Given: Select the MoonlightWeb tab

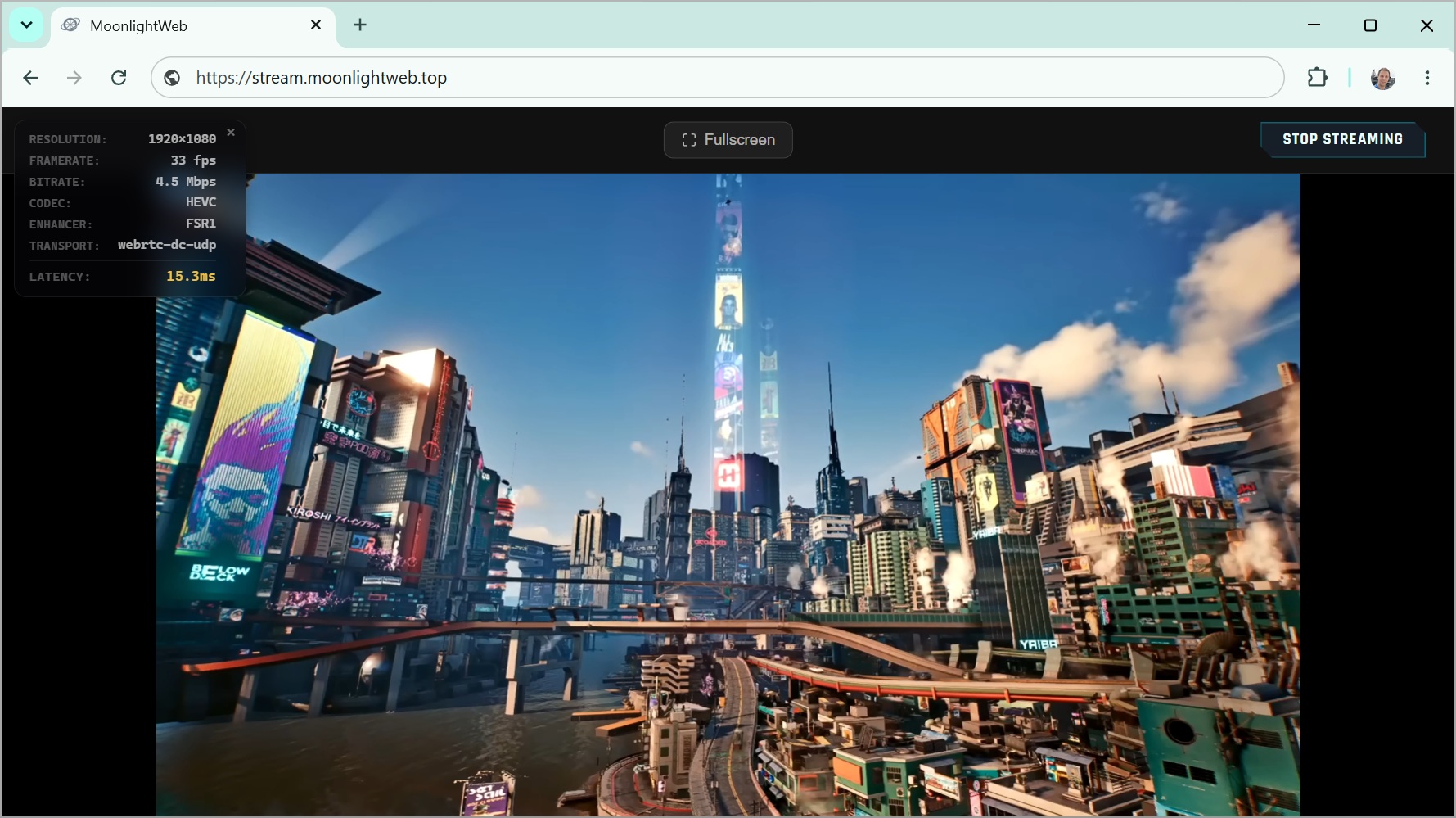Looking at the screenshot, I should click(192, 26).
